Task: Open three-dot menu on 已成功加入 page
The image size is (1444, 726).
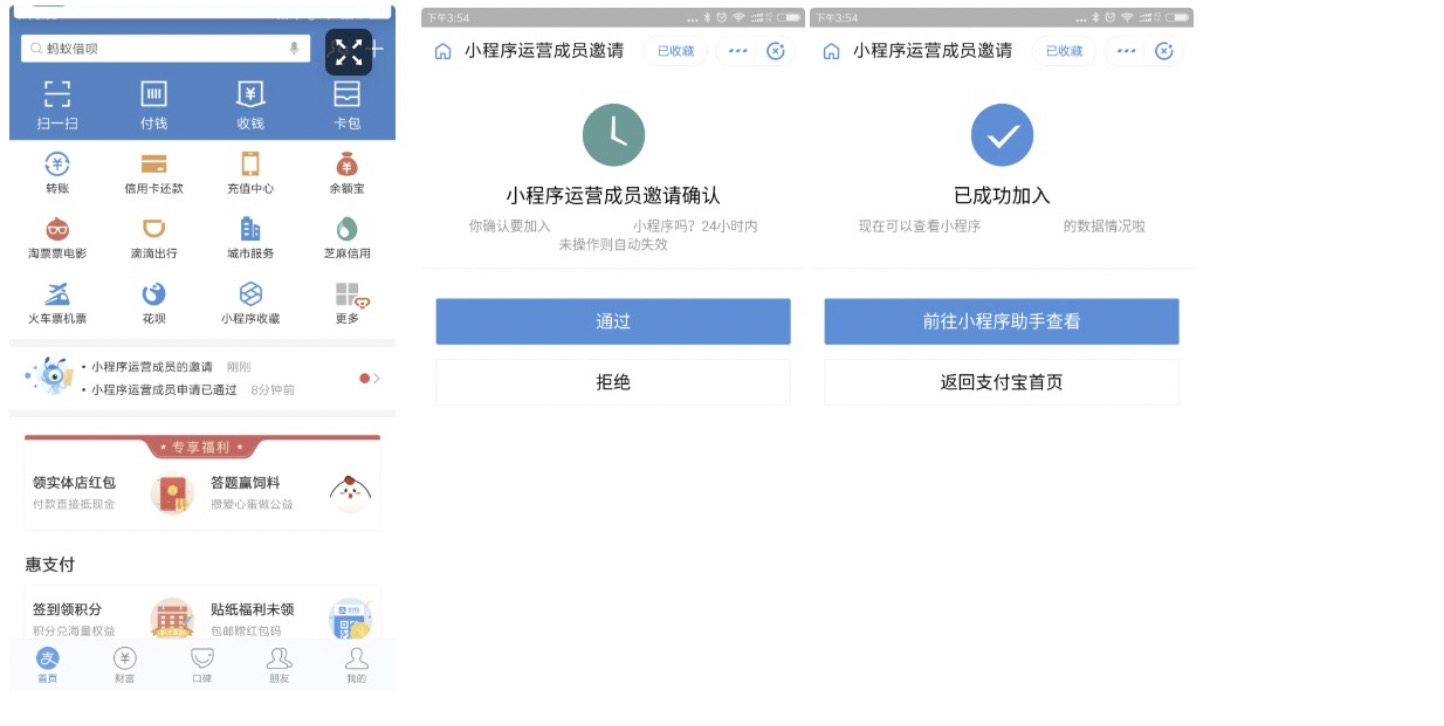Action: [1126, 51]
